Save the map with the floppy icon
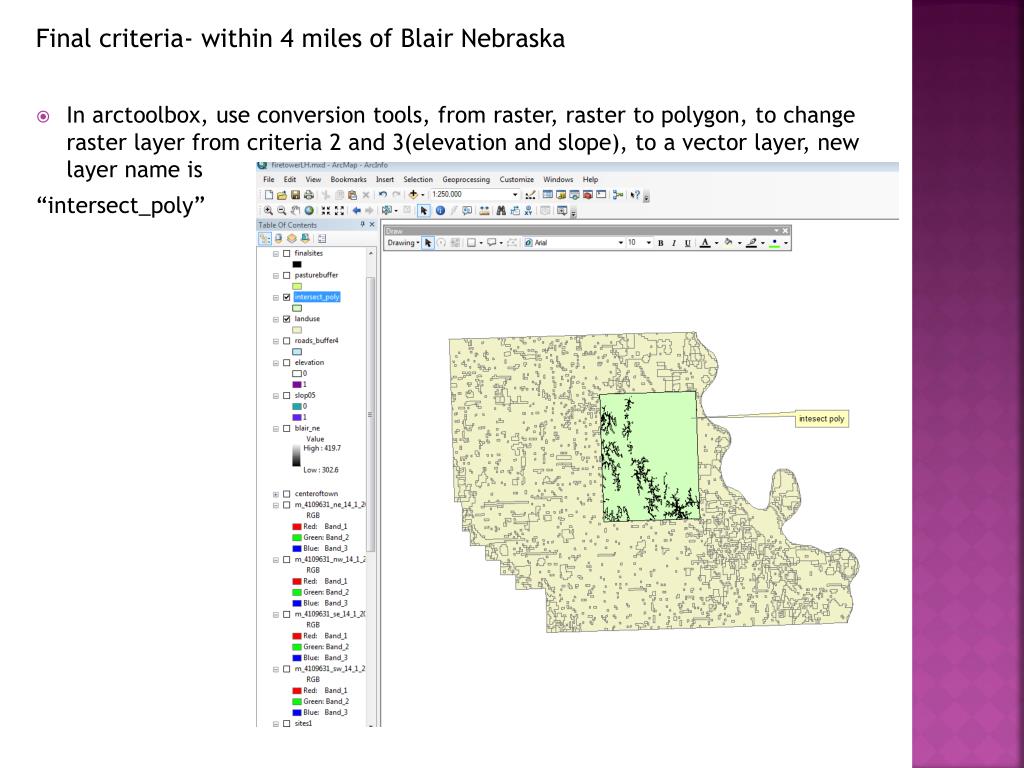 (295, 195)
